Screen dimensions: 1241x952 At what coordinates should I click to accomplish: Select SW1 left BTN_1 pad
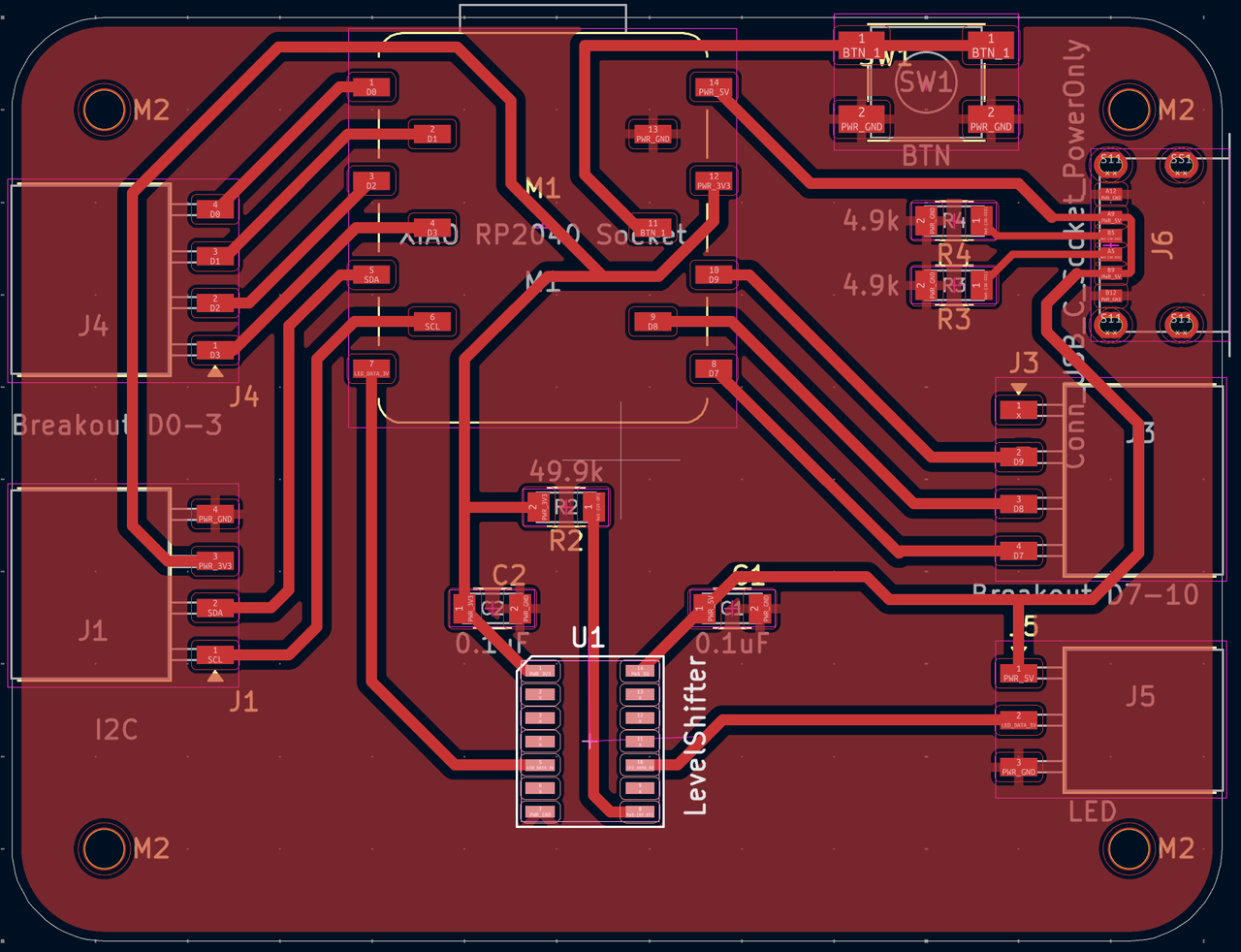tap(862, 47)
